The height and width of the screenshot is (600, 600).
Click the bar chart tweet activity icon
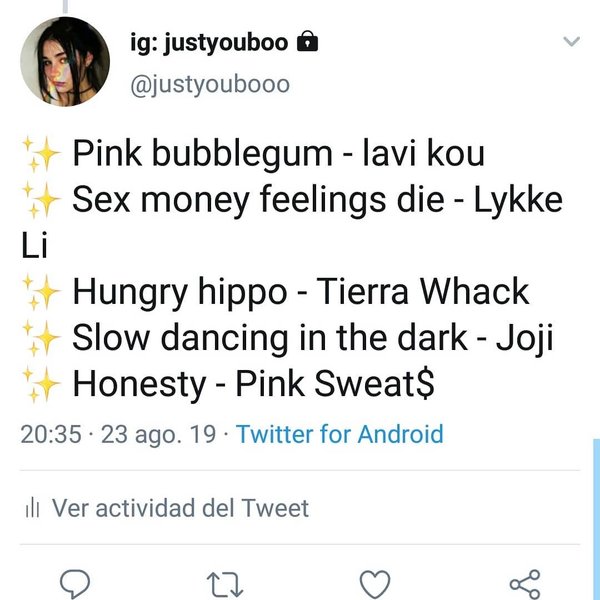tap(30, 509)
